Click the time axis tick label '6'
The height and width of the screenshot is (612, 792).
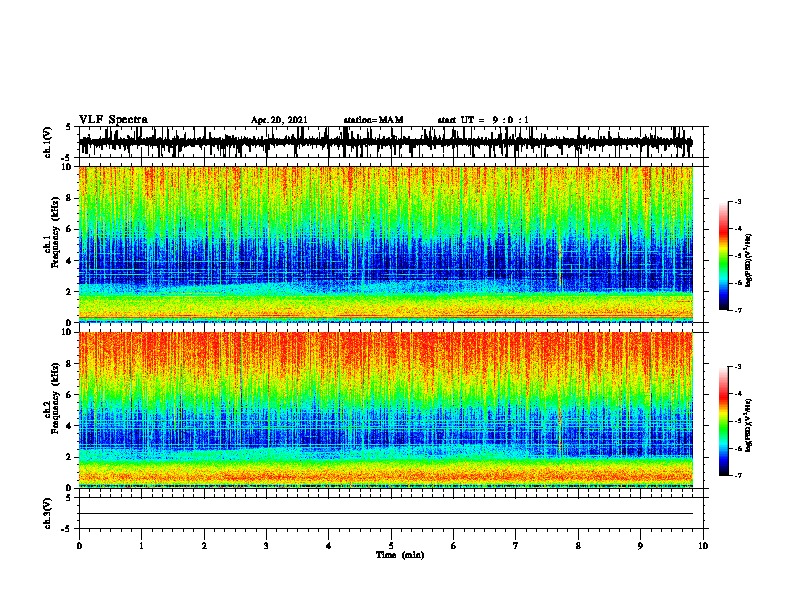point(454,546)
